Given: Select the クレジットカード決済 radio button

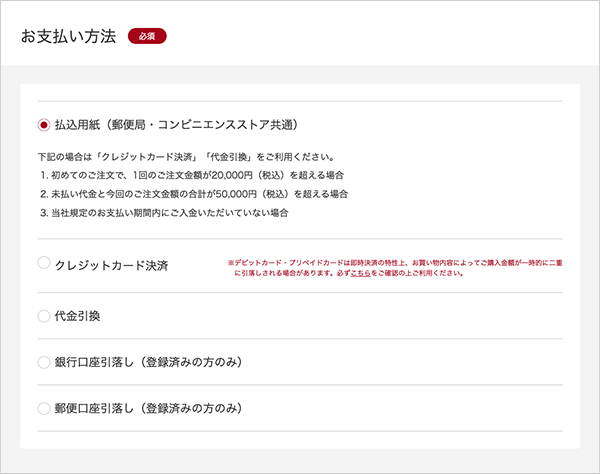Looking at the screenshot, I should coord(43,264).
